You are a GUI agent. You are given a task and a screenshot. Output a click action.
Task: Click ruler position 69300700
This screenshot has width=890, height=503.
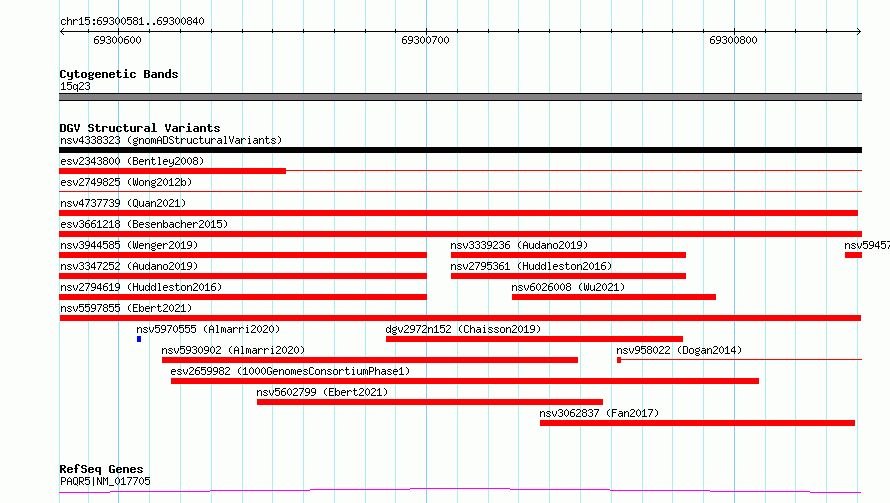click(x=425, y=40)
